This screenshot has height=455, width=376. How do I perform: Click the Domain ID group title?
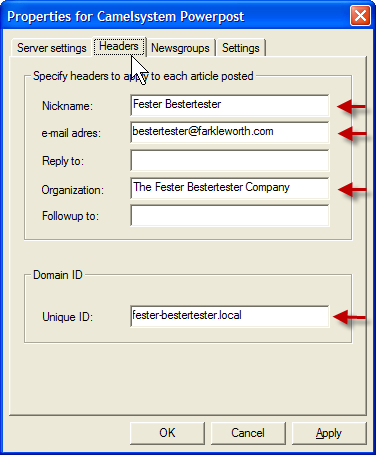(x=58, y=275)
